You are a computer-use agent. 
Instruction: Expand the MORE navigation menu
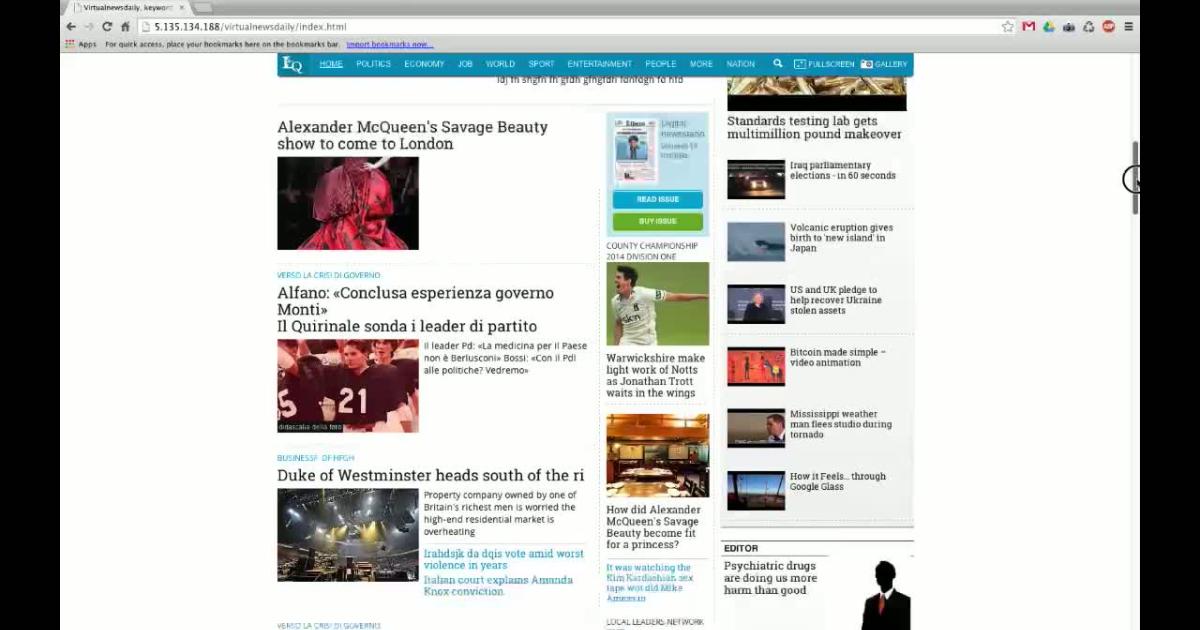click(x=701, y=64)
